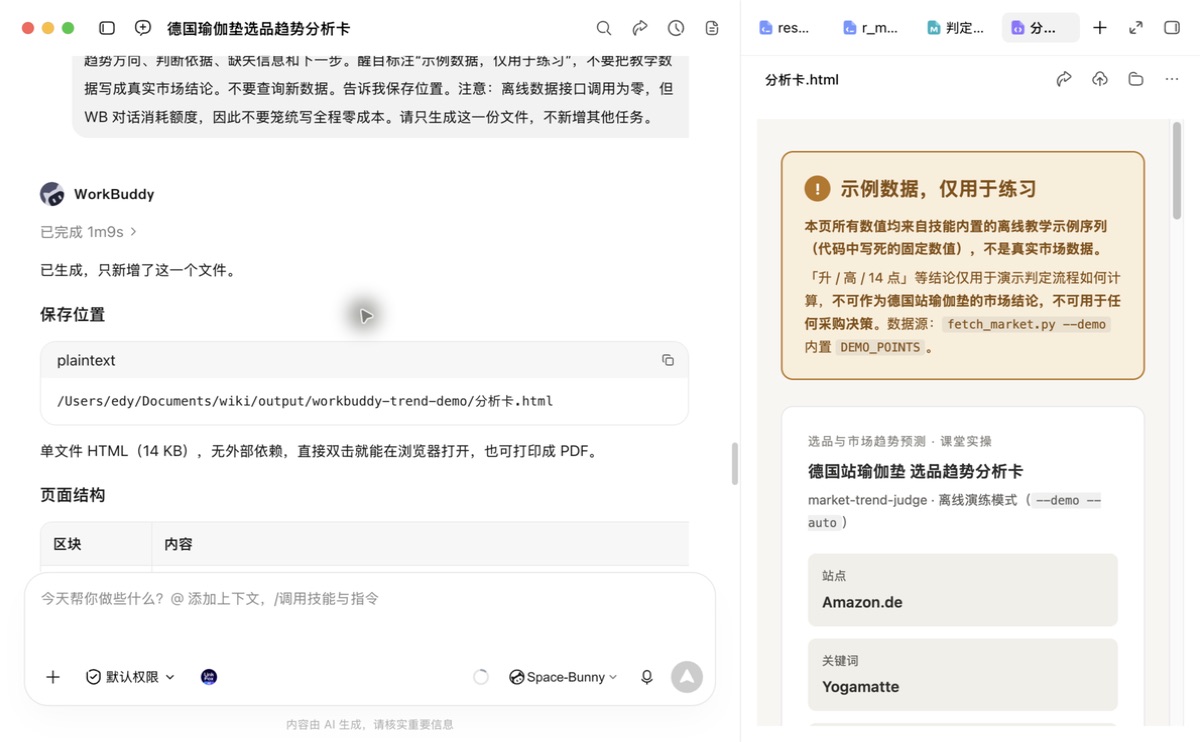
Task: Toggle the right side panel icon
Action: click(x=1172, y=28)
